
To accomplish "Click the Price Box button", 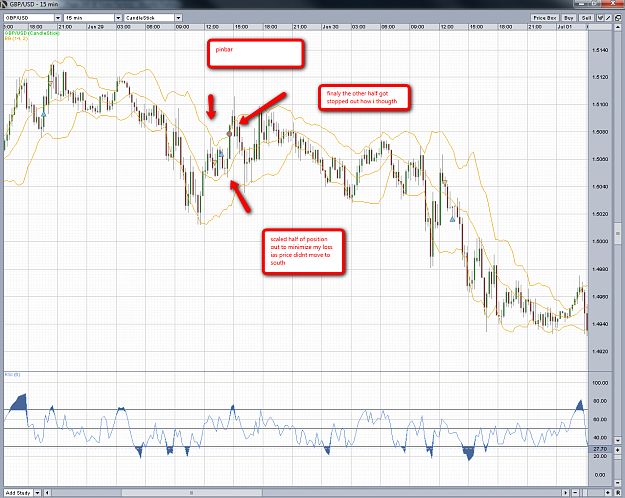I will [544, 18].
